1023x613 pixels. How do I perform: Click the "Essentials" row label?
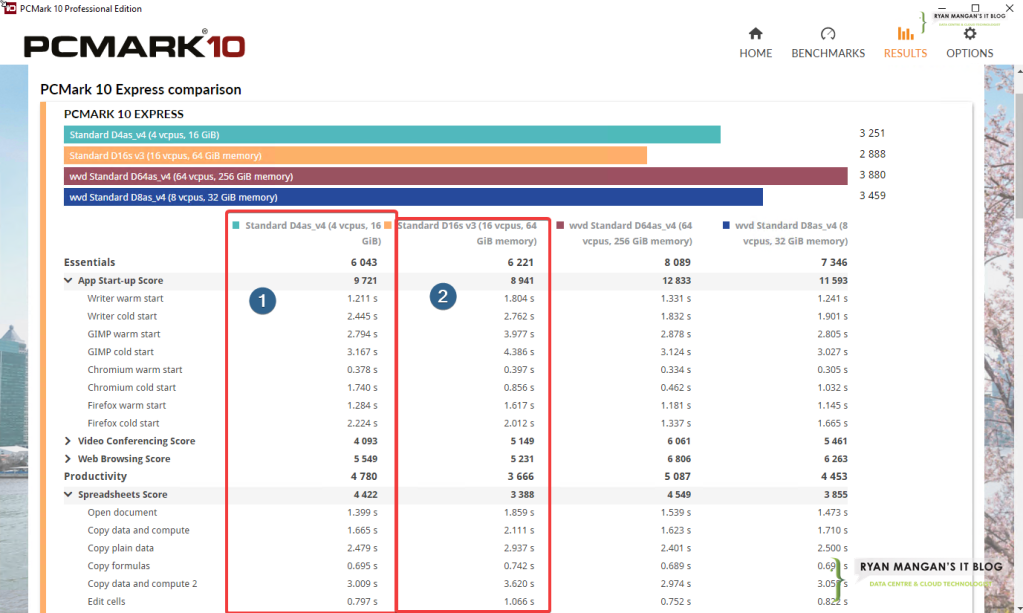coord(89,262)
